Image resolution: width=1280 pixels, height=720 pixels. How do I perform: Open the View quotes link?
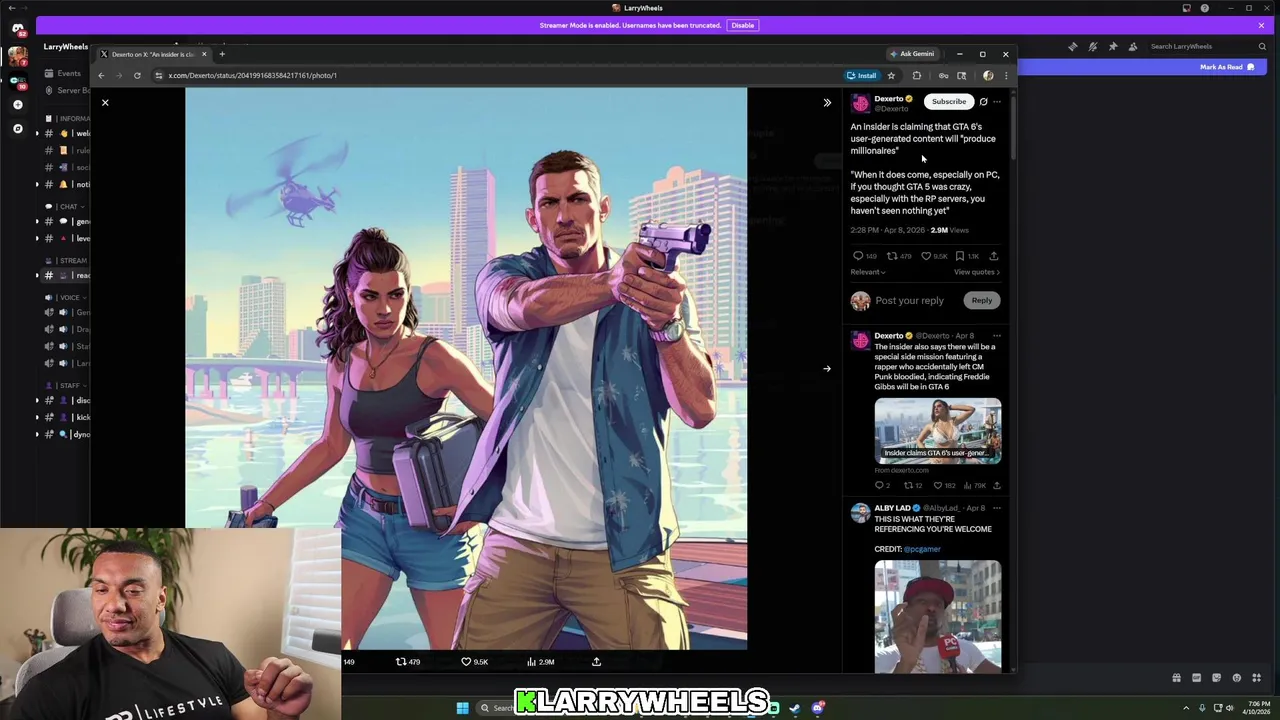tap(977, 272)
